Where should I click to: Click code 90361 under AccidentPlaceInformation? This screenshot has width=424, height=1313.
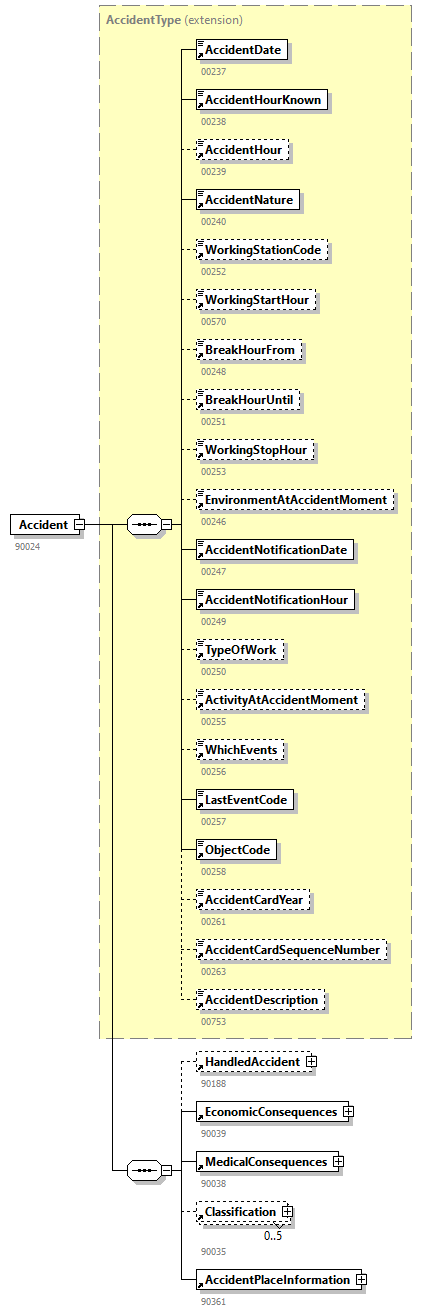pyautogui.click(x=214, y=1301)
